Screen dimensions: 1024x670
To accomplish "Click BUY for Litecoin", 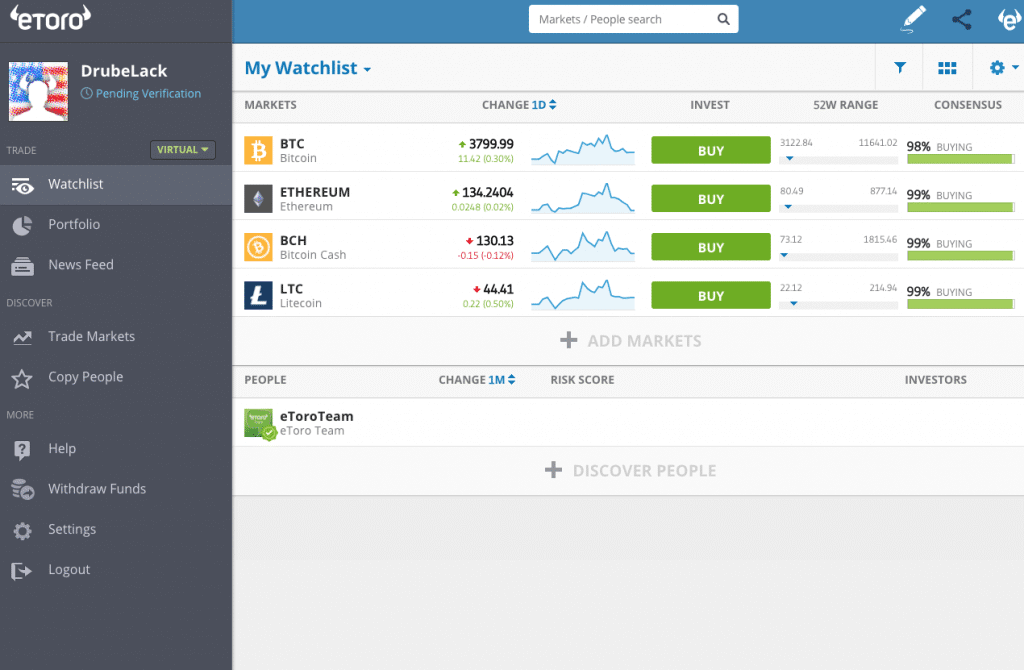I will tap(711, 295).
